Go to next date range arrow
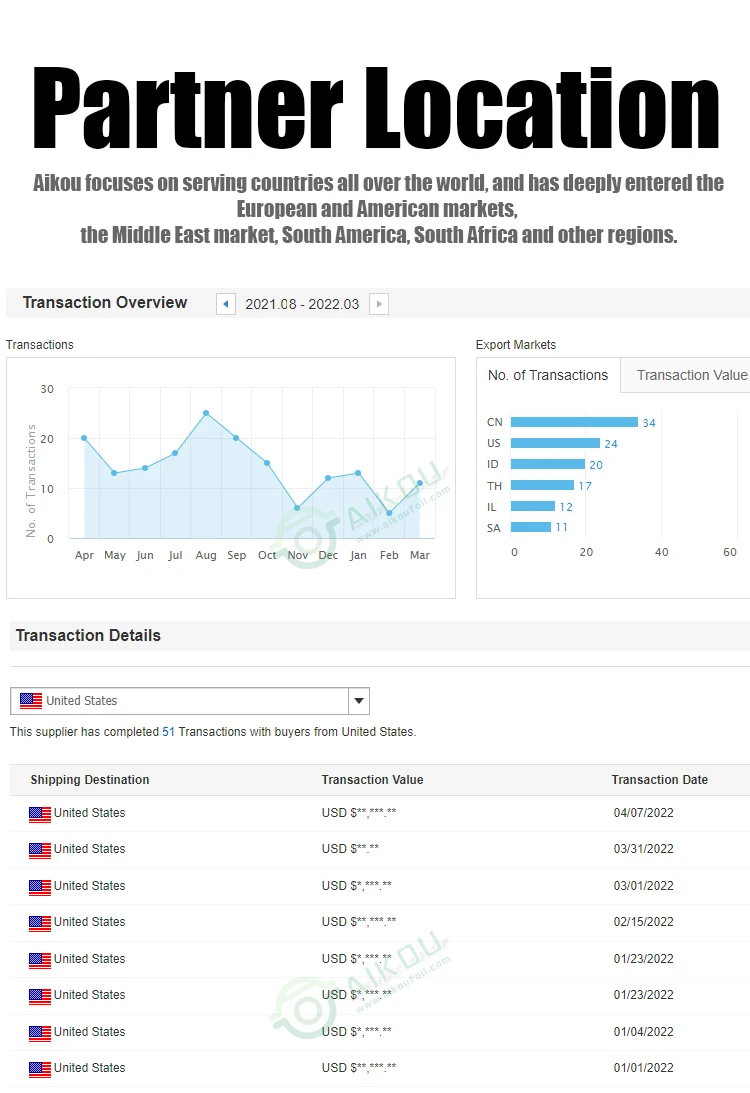The width and height of the screenshot is (750, 1093). [x=379, y=304]
